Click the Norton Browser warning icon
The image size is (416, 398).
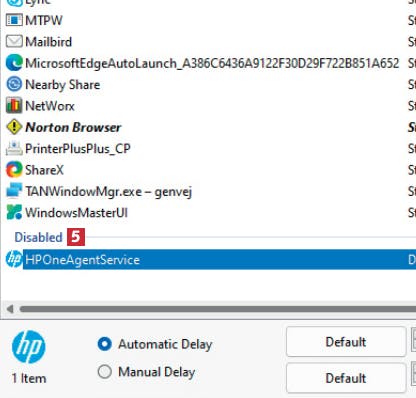click(x=14, y=127)
